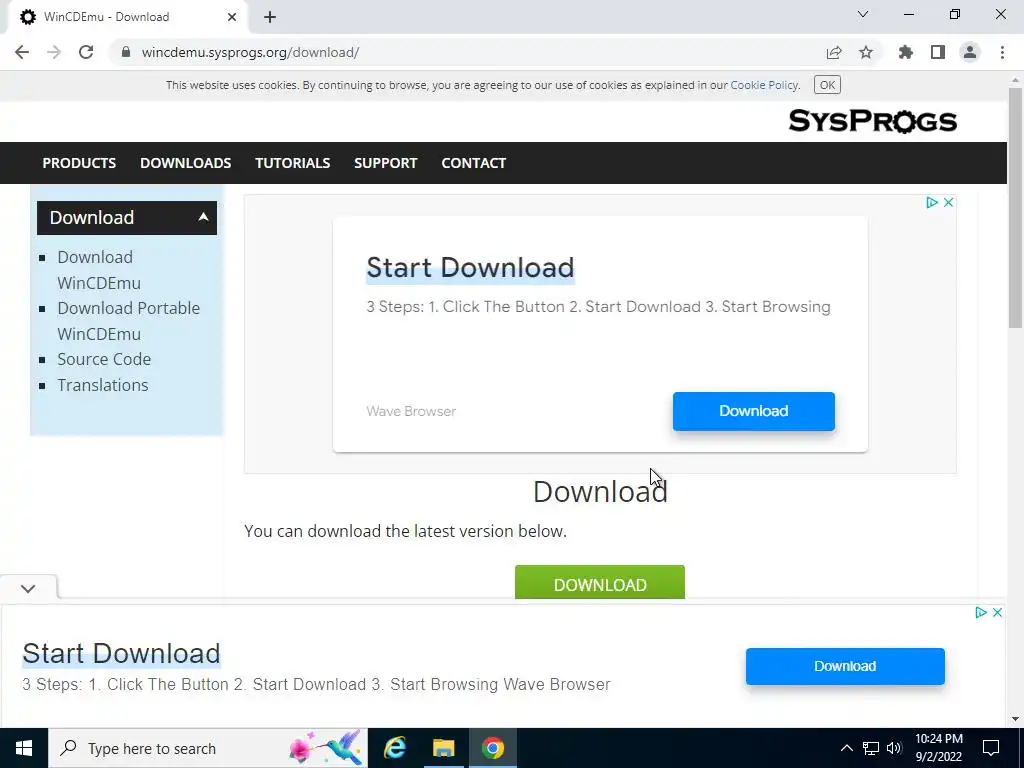Toggle the browser side panel icon
Image resolution: width=1024 pixels, height=768 pixels.
pos(938,52)
